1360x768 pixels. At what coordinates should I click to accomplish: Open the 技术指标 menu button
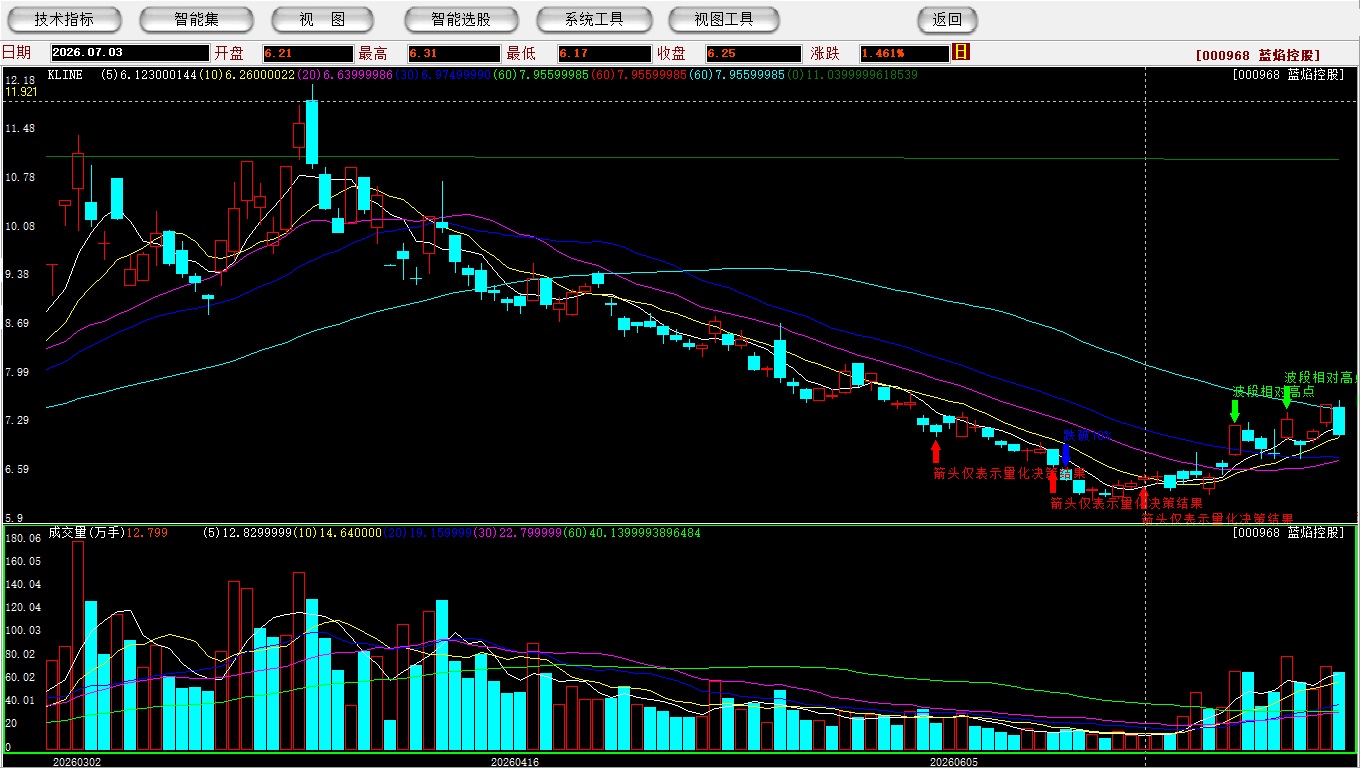64,19
